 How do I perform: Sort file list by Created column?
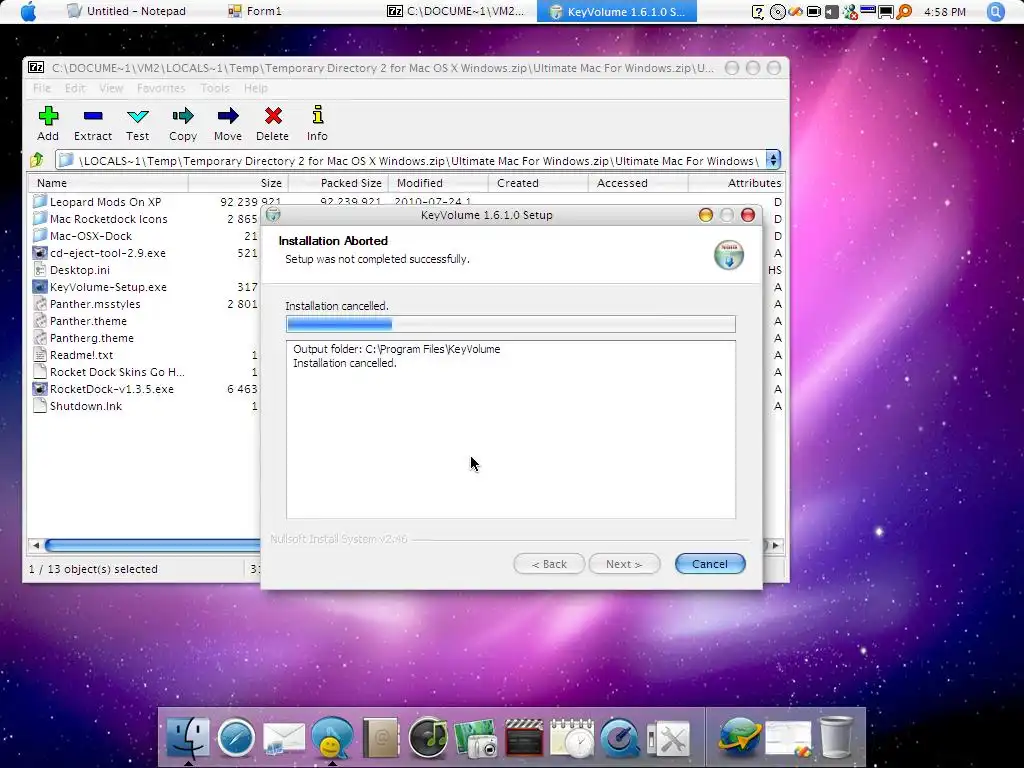tap(538, 183)
